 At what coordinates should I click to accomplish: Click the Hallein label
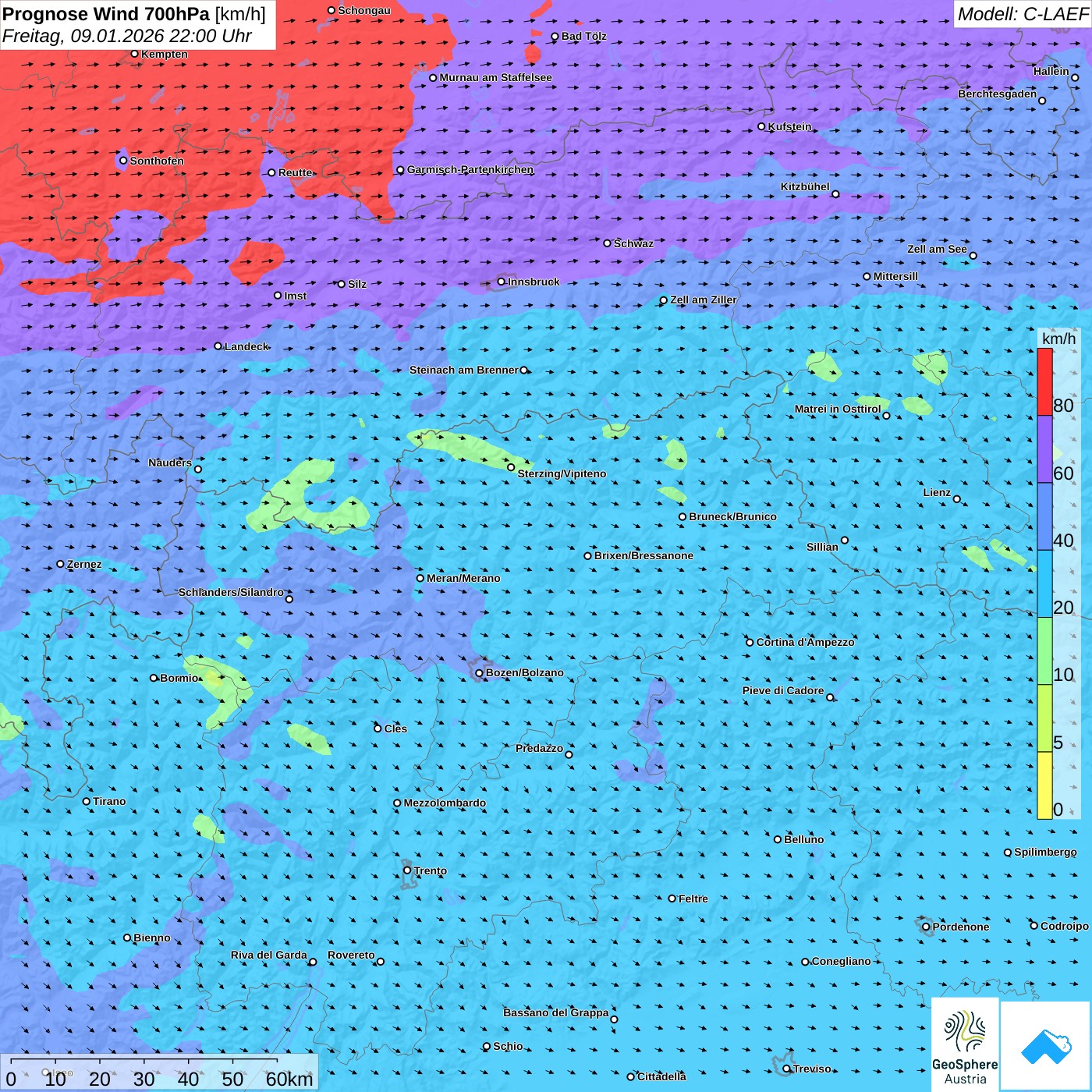(1051, 71)
